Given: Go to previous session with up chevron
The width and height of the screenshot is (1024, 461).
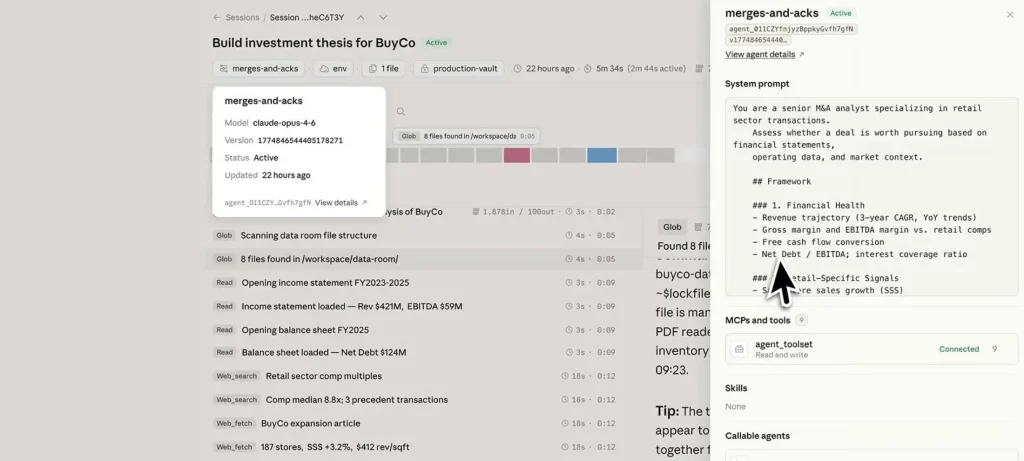Looking at the screenshot, I should click(361, 17).
